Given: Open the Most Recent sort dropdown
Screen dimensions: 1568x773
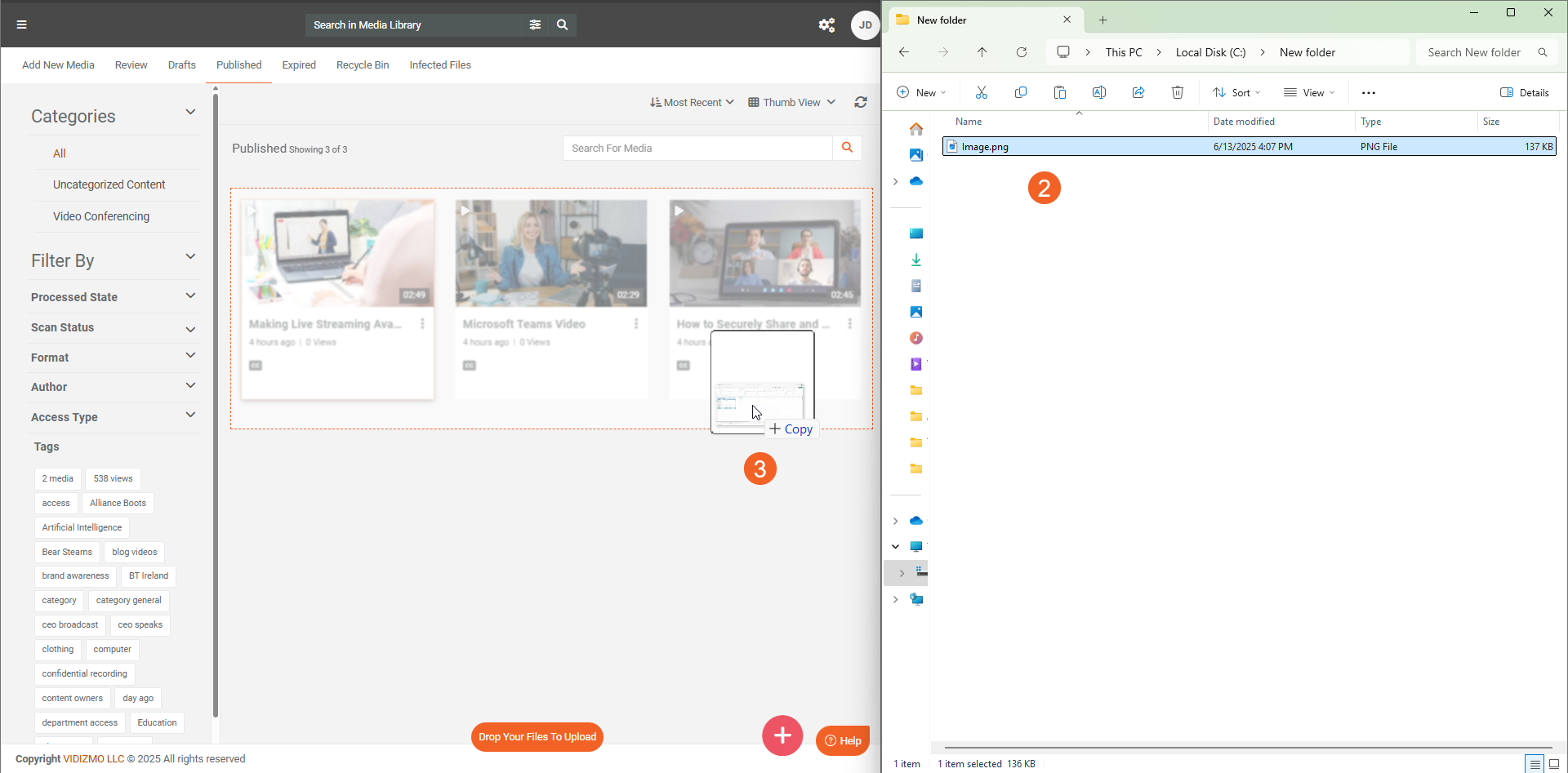Looking at the screenshot, I should [692, 102].
